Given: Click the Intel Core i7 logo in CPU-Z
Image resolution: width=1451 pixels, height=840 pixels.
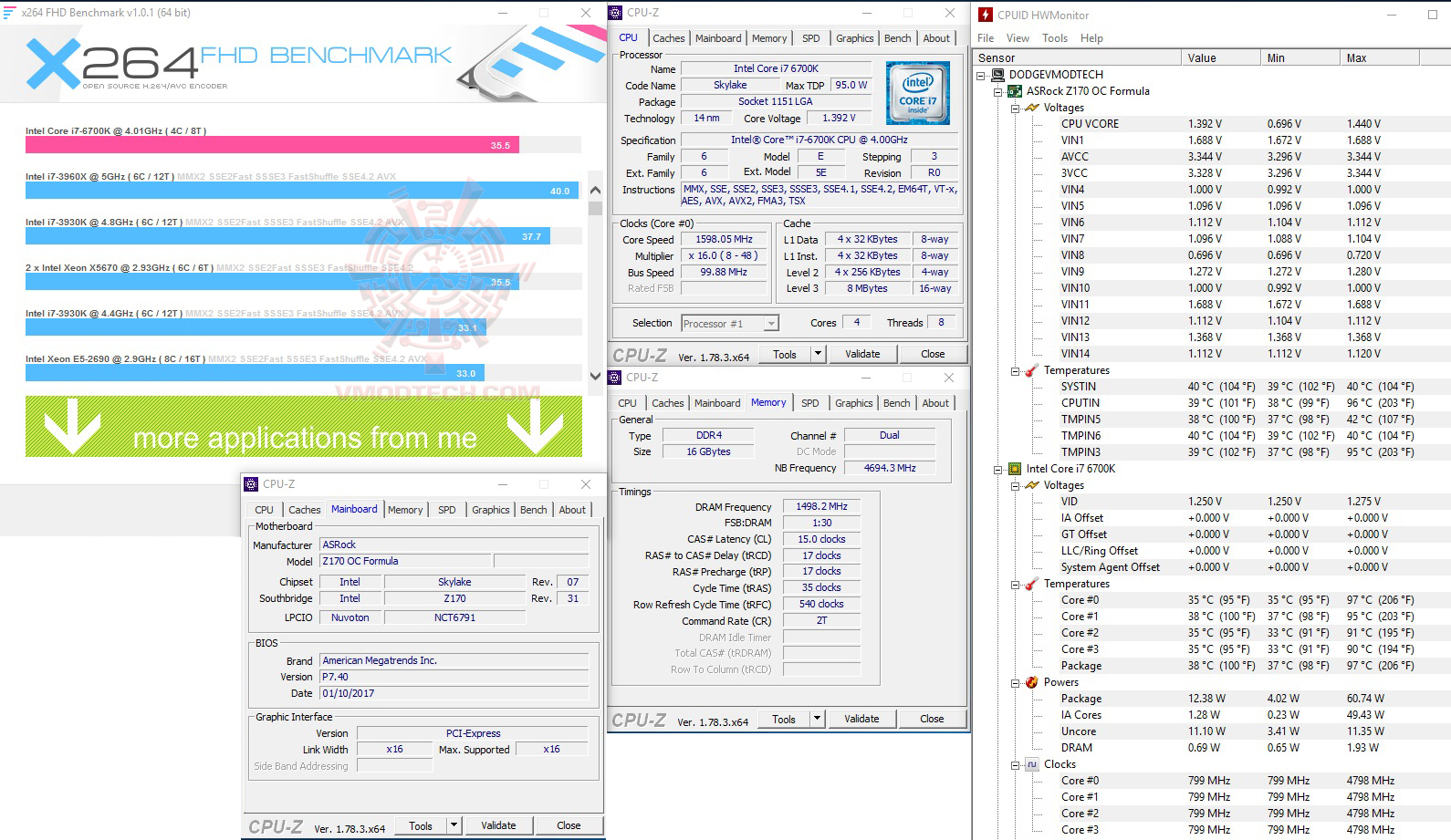Looking at the screenshot, I should click(x=918, y=93).
